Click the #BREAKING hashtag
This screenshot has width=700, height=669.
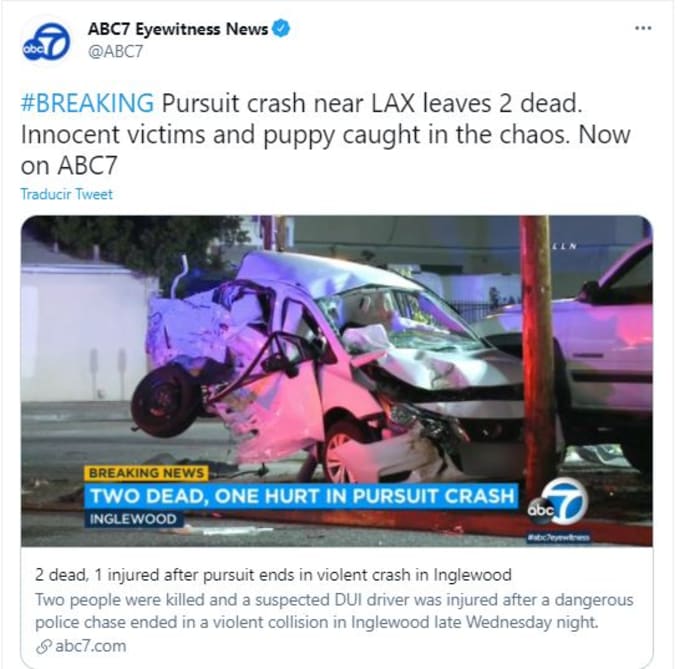pyautogui.click(x=88, y=103)
